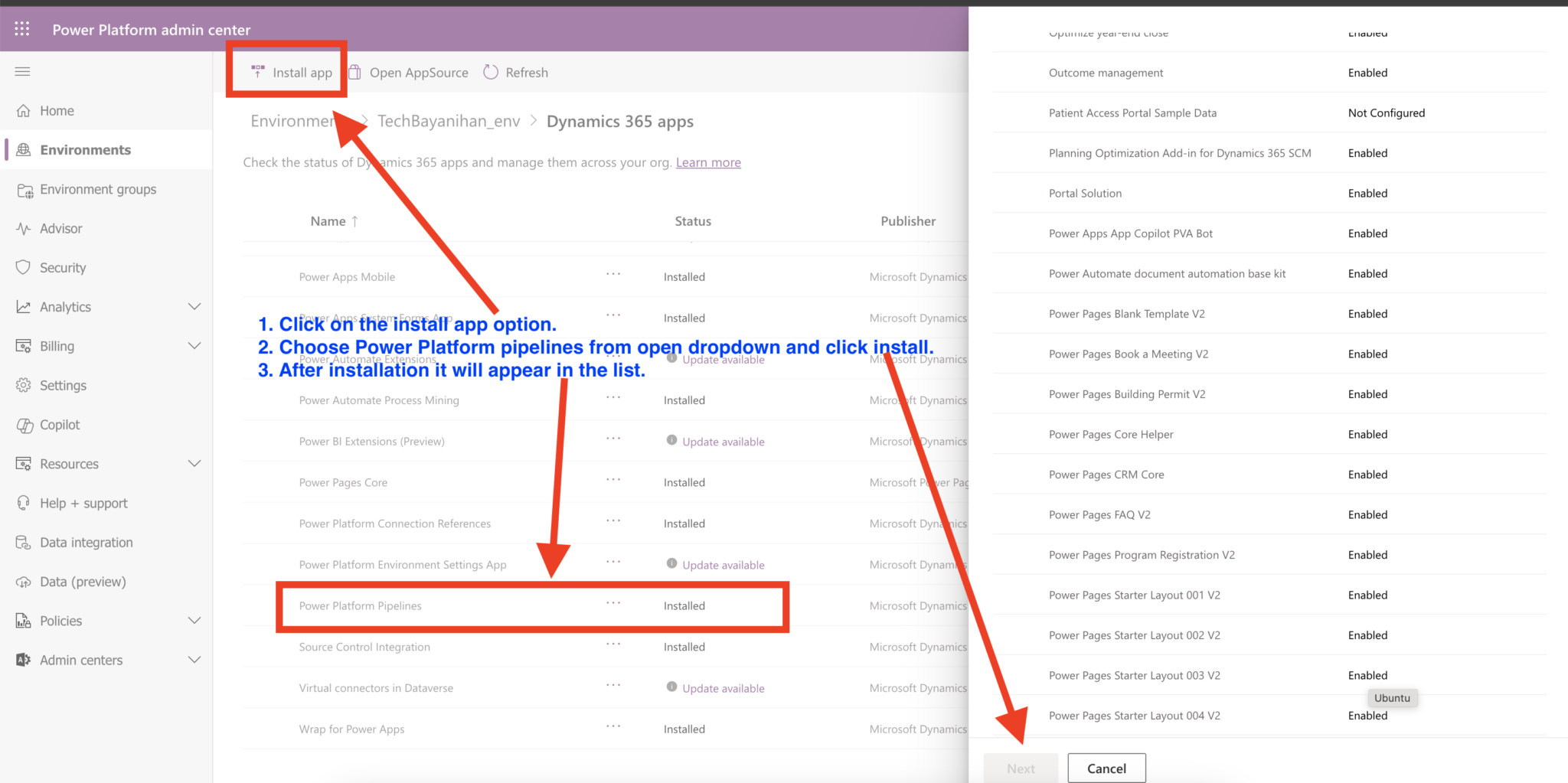Open the Learn more link

coord(707,161)
